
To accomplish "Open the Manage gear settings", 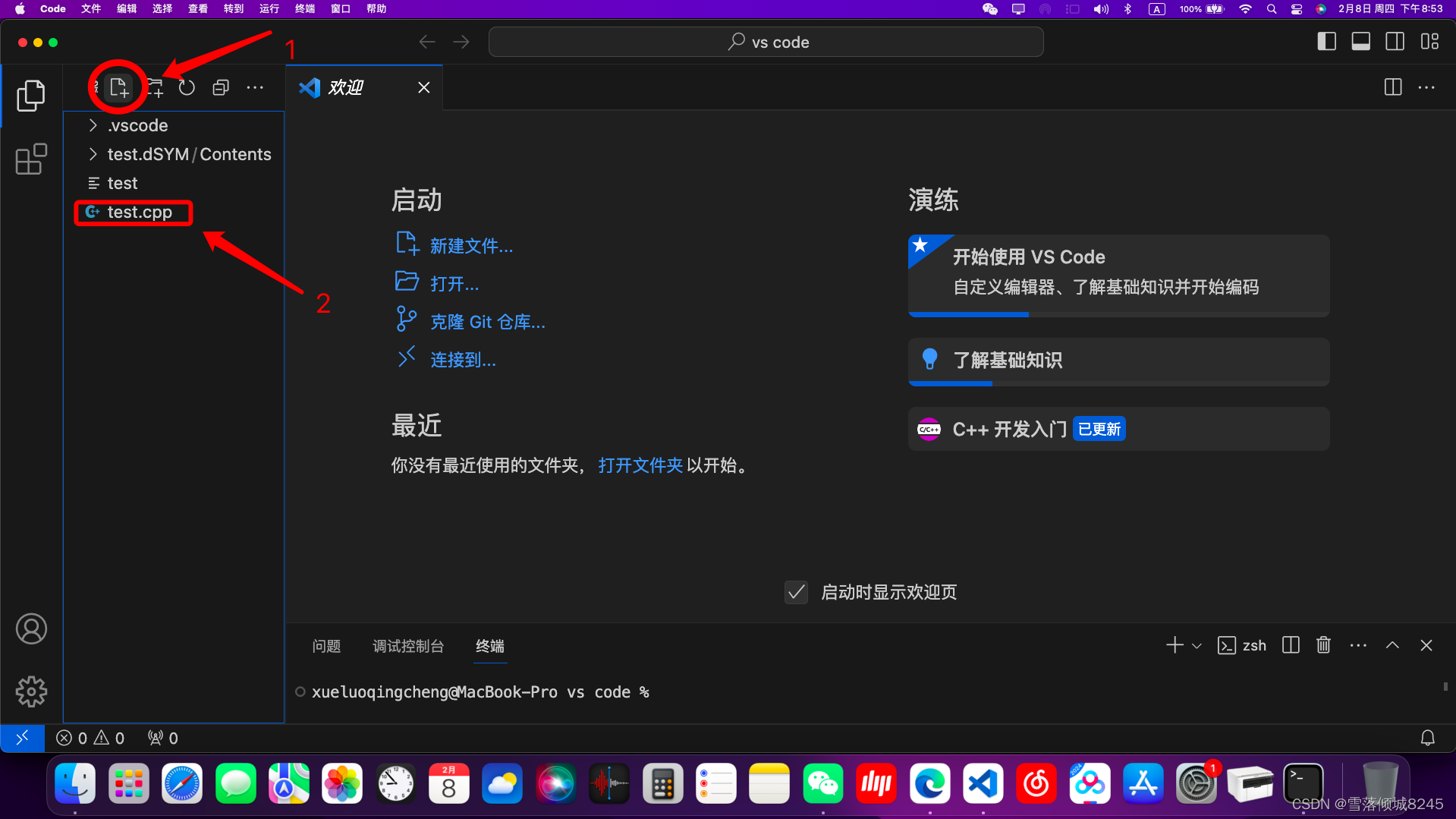I will tap(31, 691).
